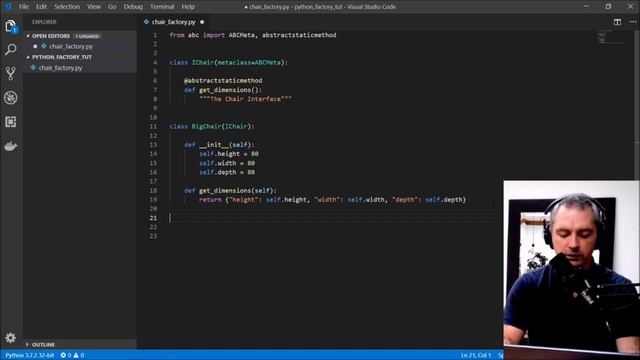Click on line number 21
The height and width of the screenshot is (360, 640).
pos(153,218)
